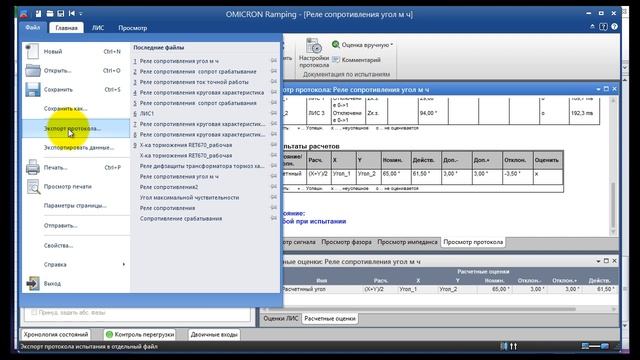Viewport: 640px width, 360px height.
Task: Select Свойства menu entry
Action: click(x=76, y=246)
